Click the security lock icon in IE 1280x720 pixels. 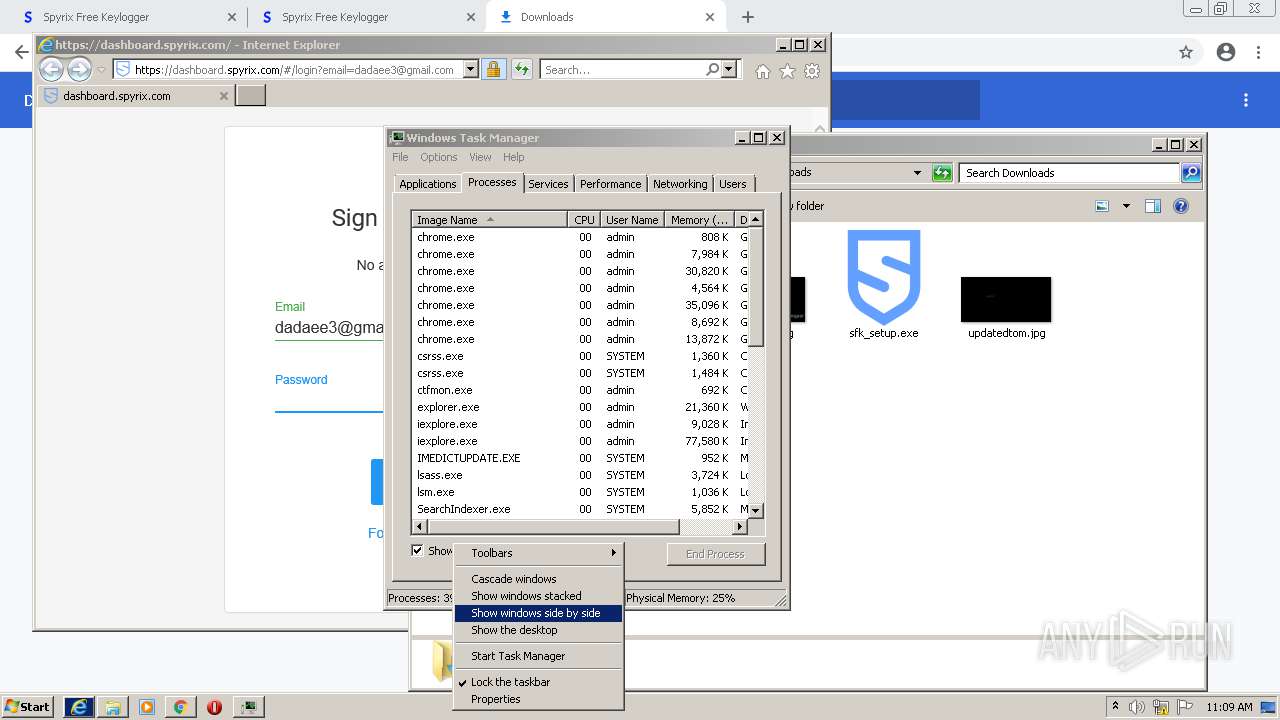[493, 69]
